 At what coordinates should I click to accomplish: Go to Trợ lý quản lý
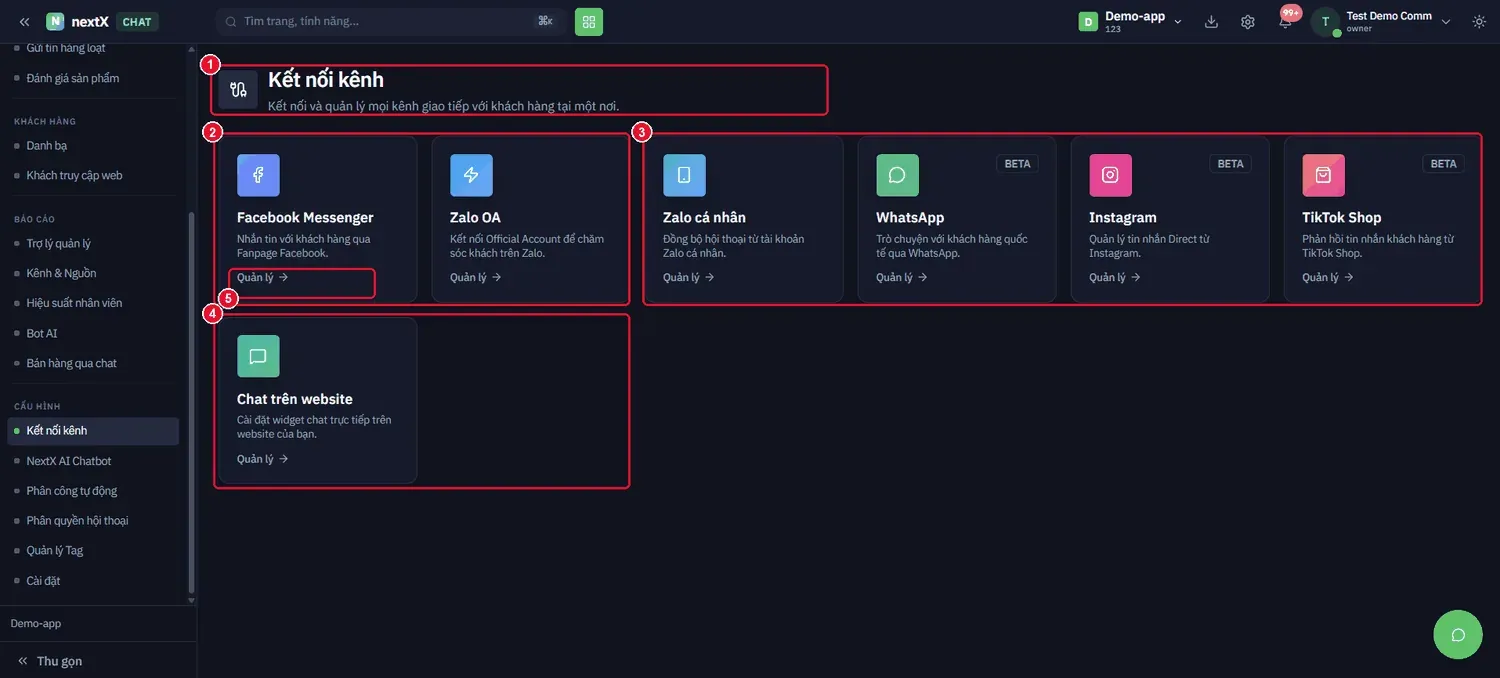(59, 244)
